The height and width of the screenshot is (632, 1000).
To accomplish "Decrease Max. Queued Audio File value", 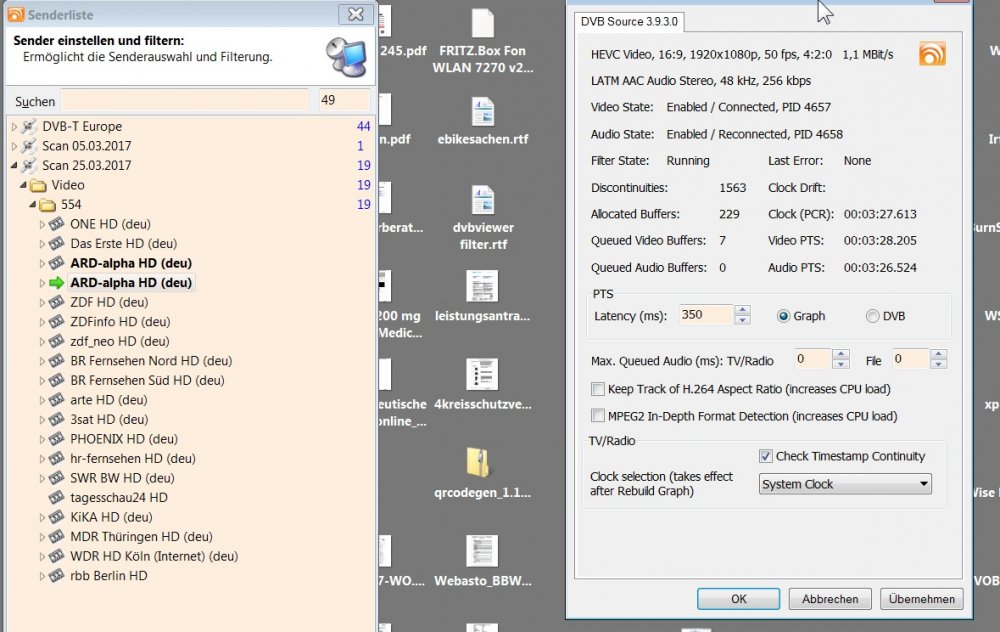I will coord(938,364).
